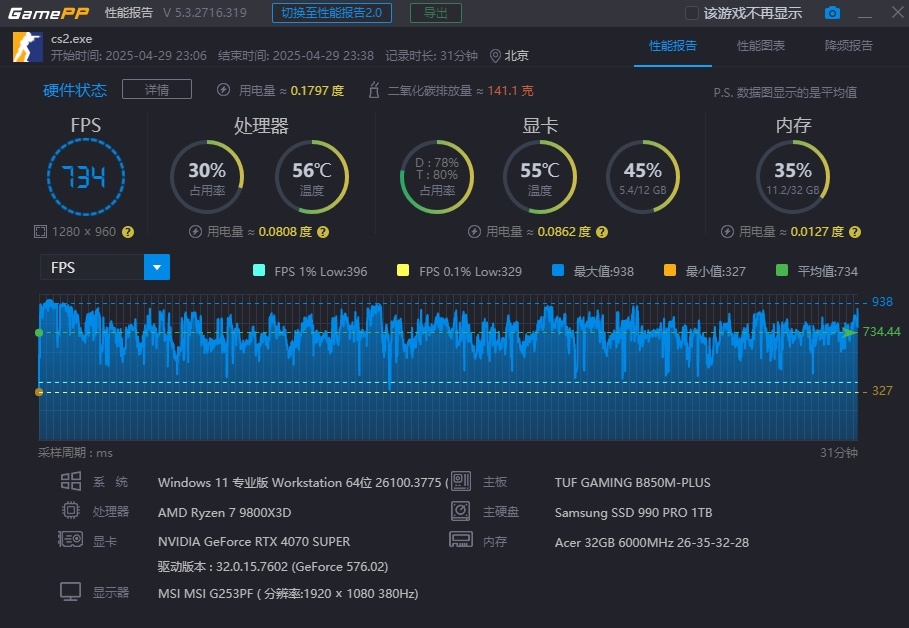Click the Samsung SSD 990 PRO 1TB text
The width and height of the screenshot is (909, 628).
(633, 513)
